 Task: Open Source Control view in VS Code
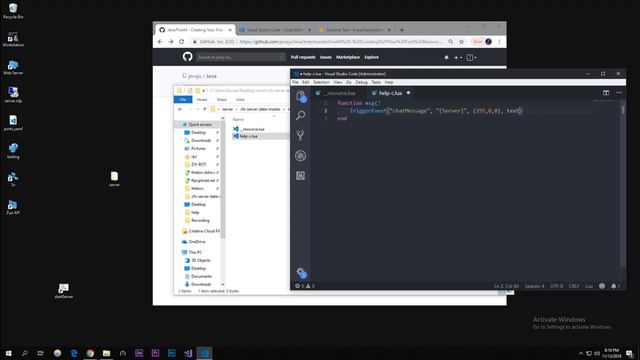301,135
